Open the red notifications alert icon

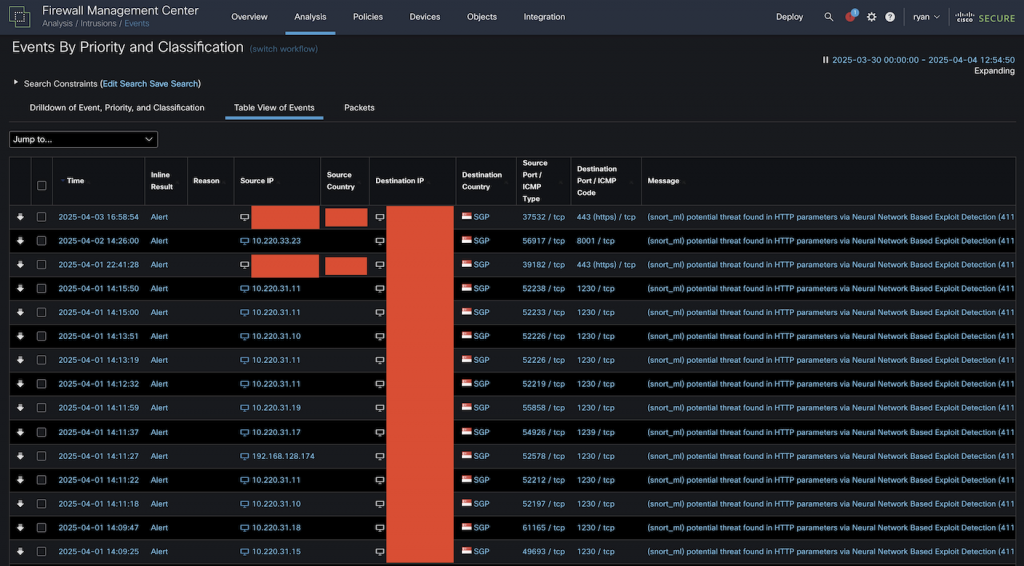click(850, 16)
